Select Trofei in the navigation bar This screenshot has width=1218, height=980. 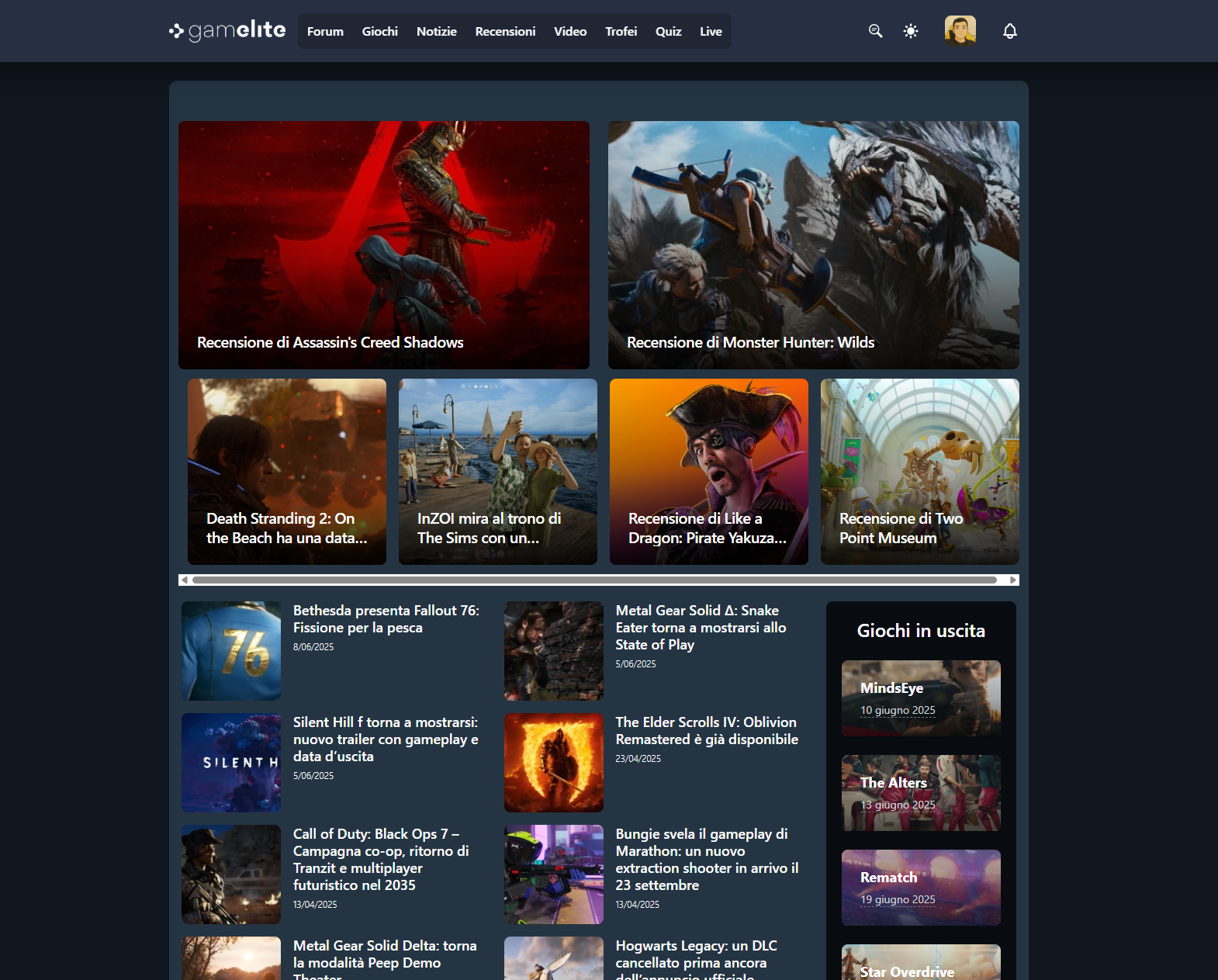pos(621,31)
